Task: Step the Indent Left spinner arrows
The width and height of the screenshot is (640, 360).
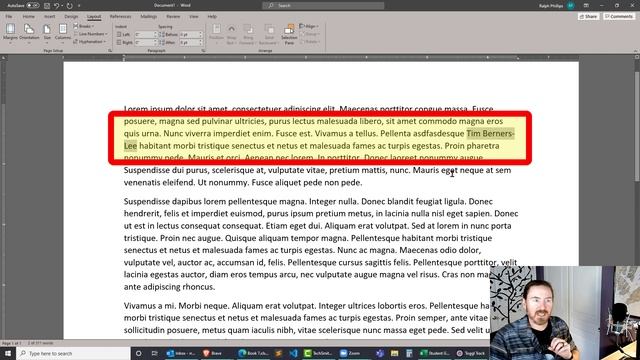Action: pos(155,35)
